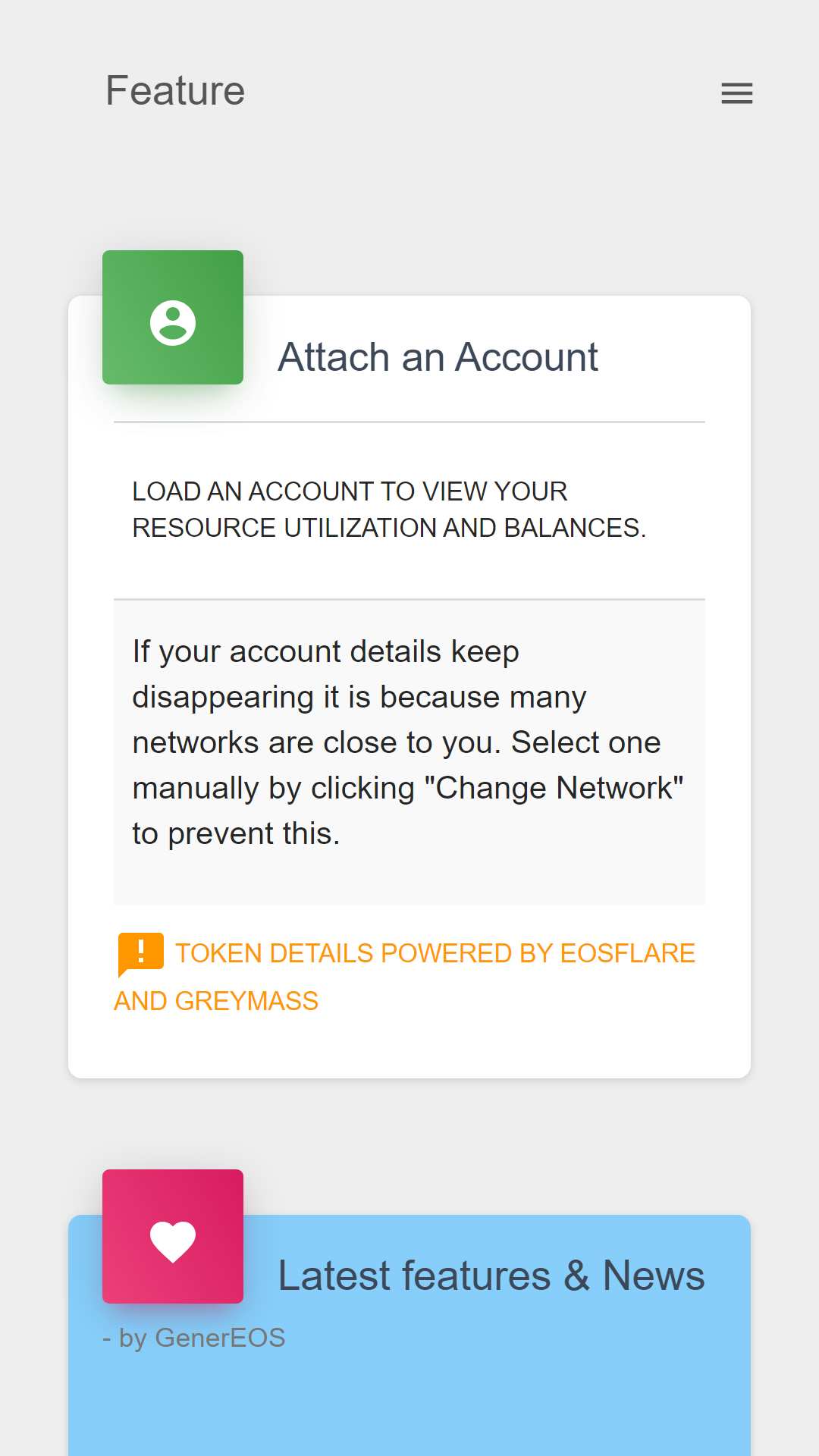The image size is (819, 1456).
Task: Click the AND GREYMASS text line
Action: [216, 1001]
